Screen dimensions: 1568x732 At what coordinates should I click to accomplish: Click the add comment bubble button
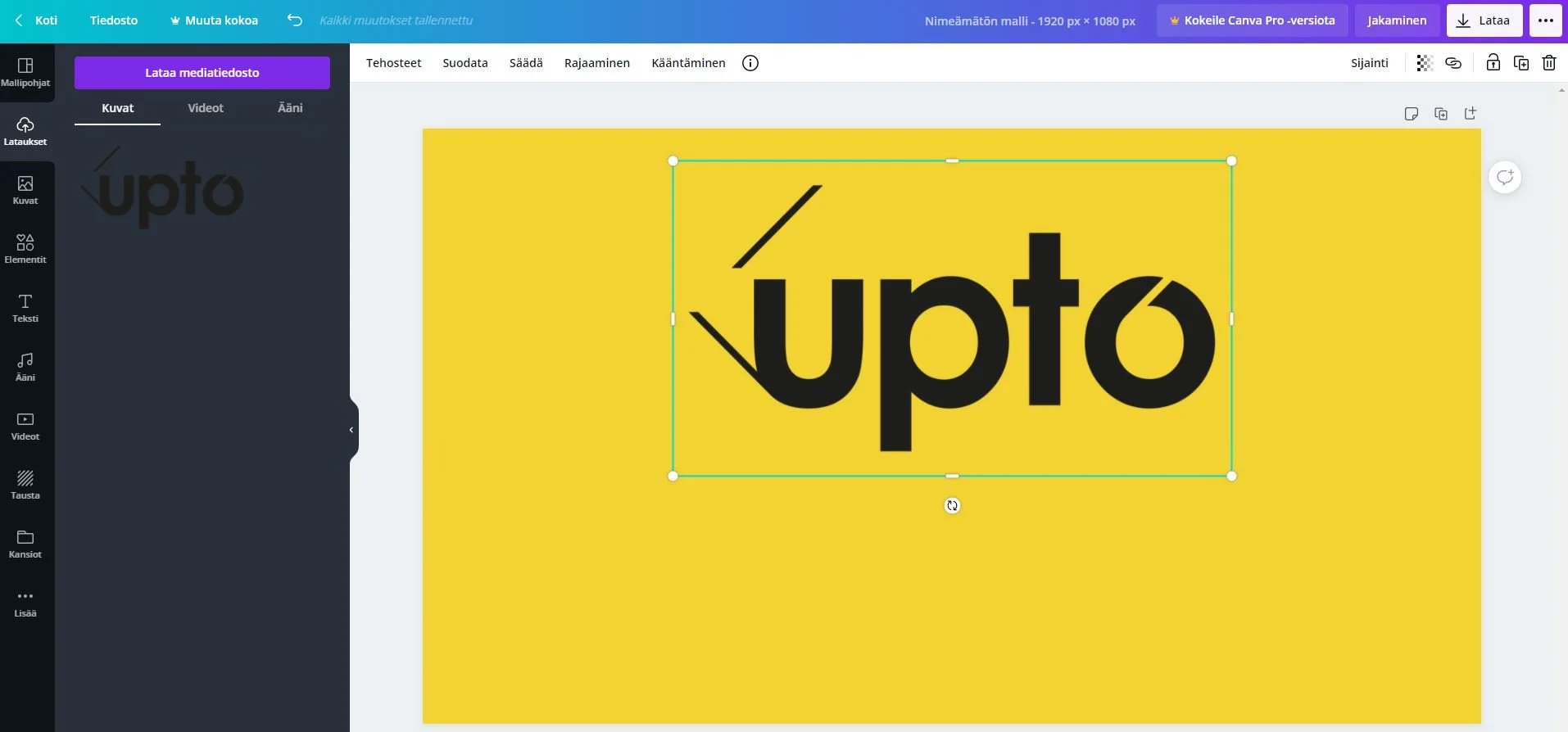[x=1505, y=177]
